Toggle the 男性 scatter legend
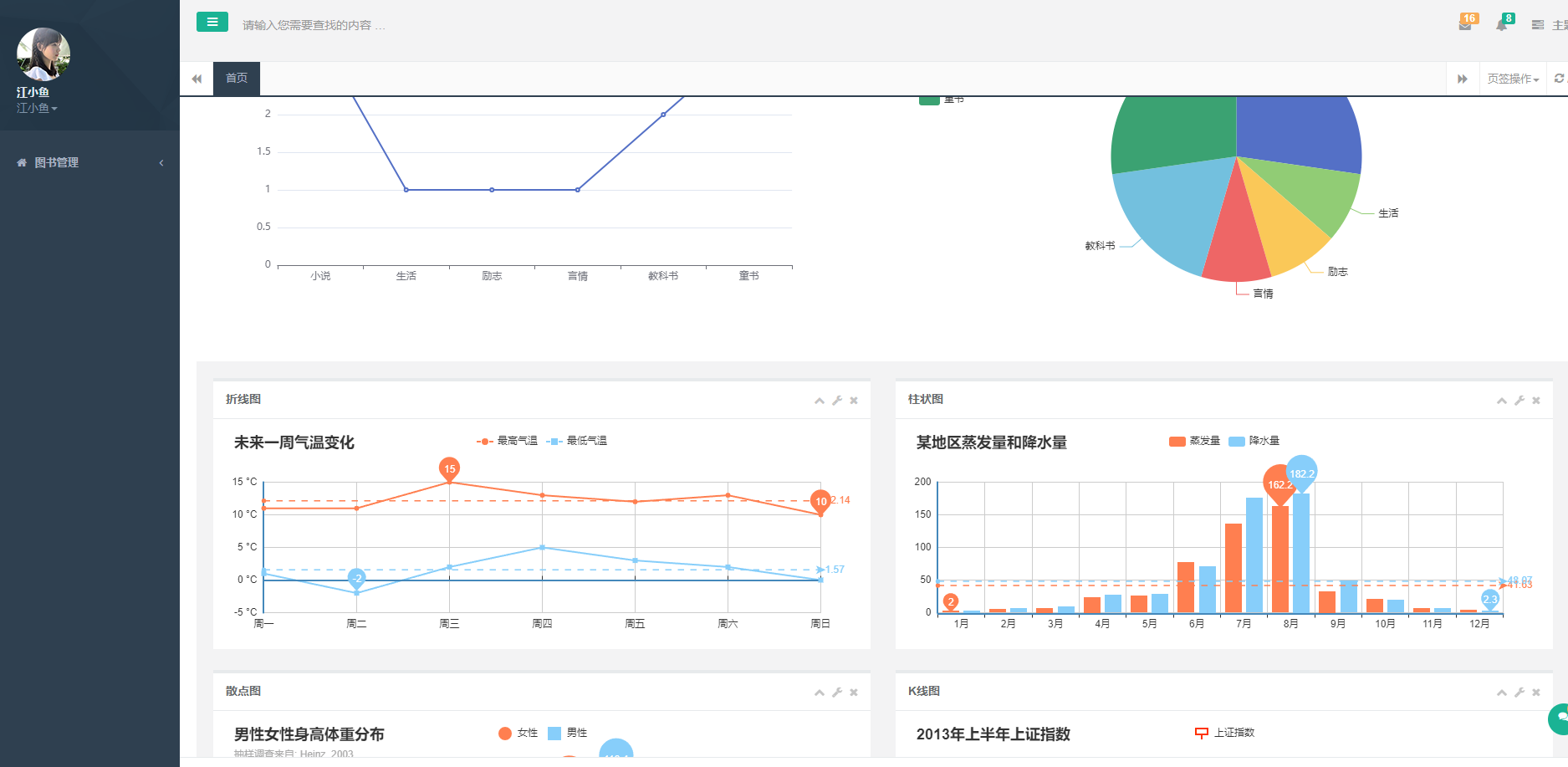 click(x=567, y=733)
